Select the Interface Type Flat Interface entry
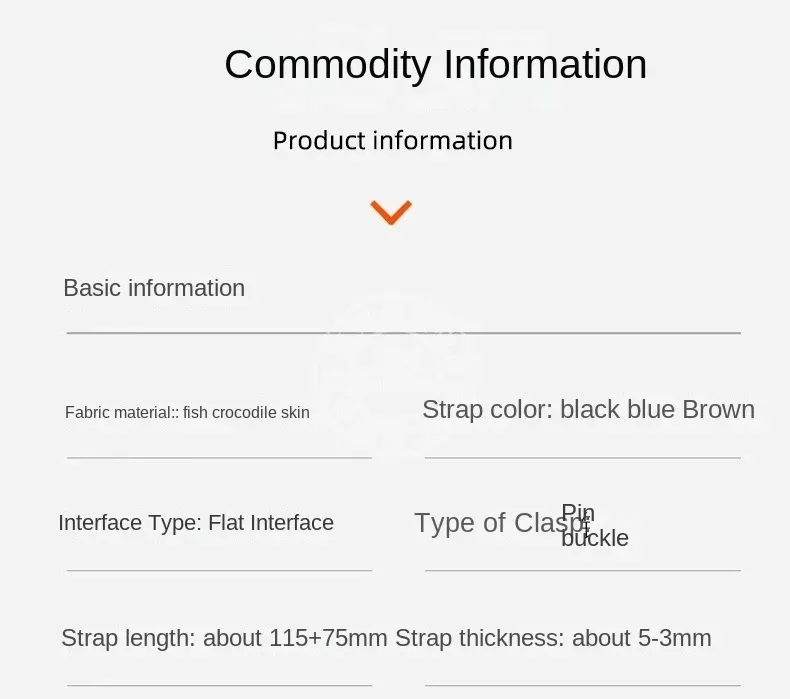790x699 pixels. click(196, 523)
